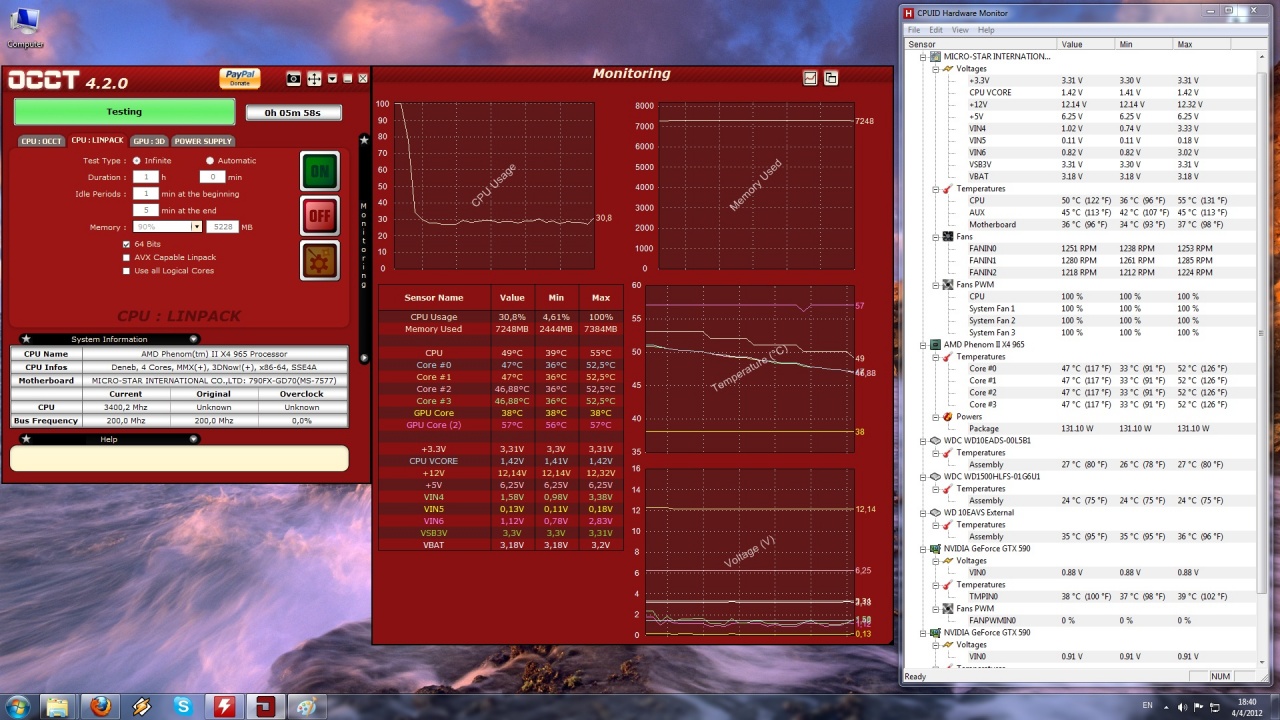The image size is (1280, 720).
Task: Open Skype from the taskbar
Action: [182, 706]
